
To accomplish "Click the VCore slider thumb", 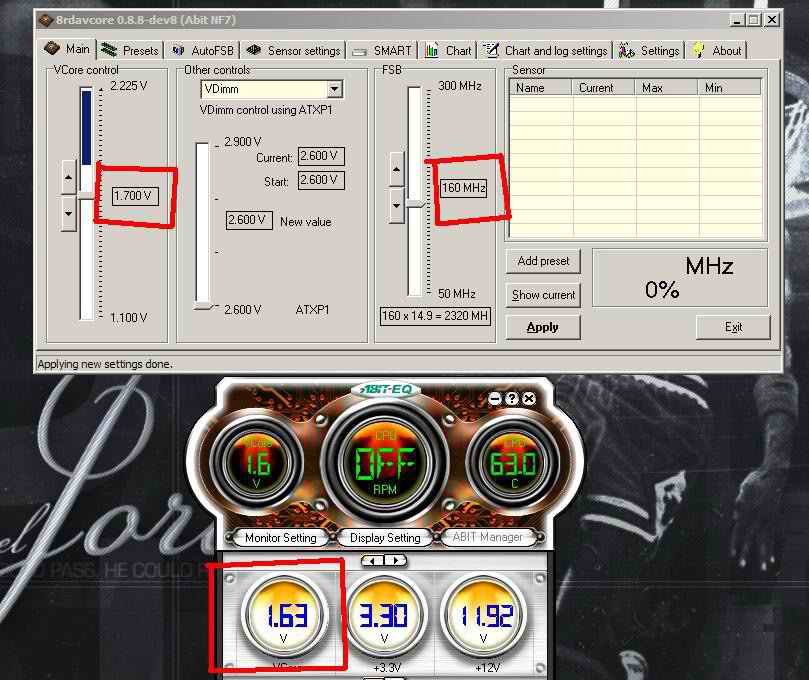I will tap(87, 195).
